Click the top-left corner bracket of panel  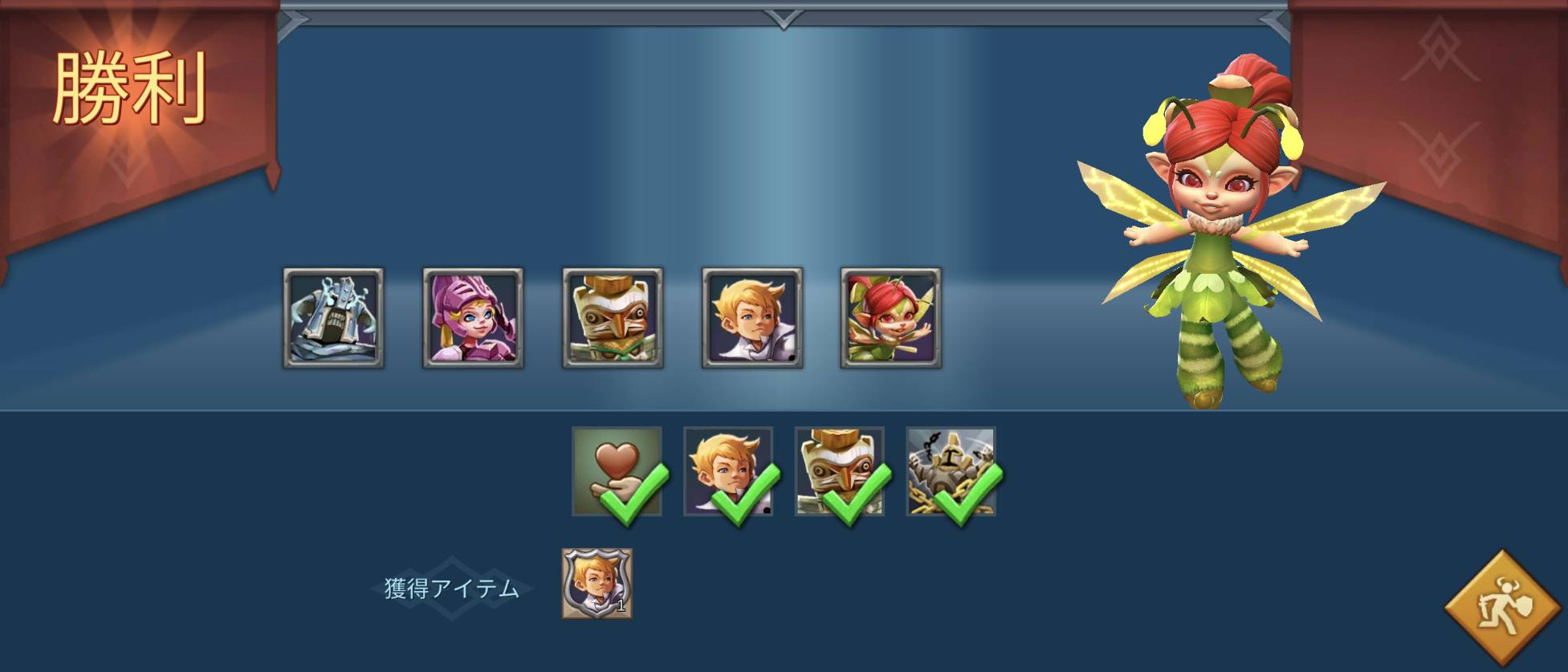pyautogui.click(x=294, y=23)
